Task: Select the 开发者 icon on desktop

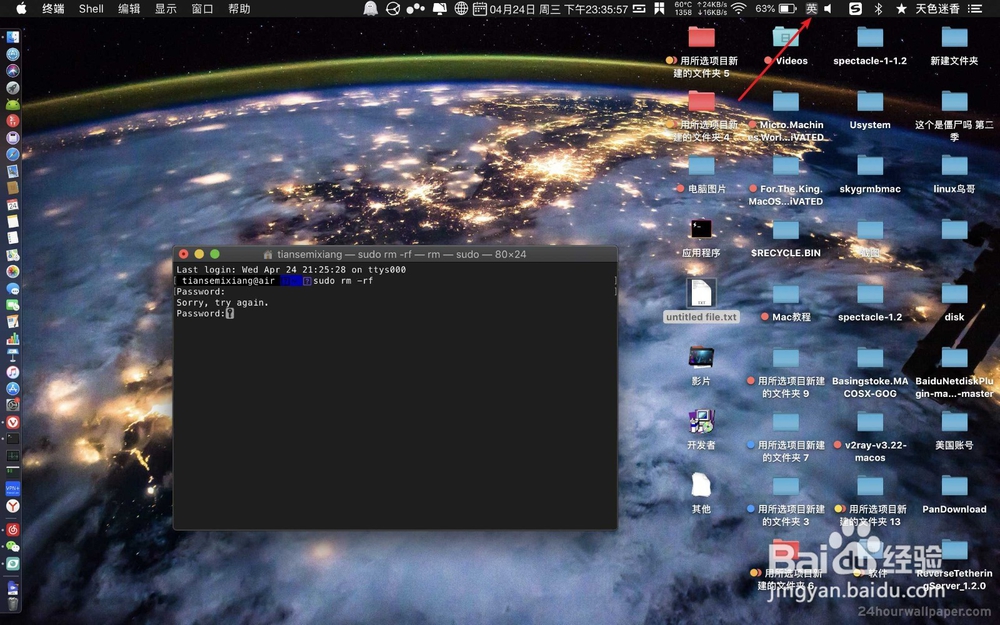Action: tap(701, 429)
